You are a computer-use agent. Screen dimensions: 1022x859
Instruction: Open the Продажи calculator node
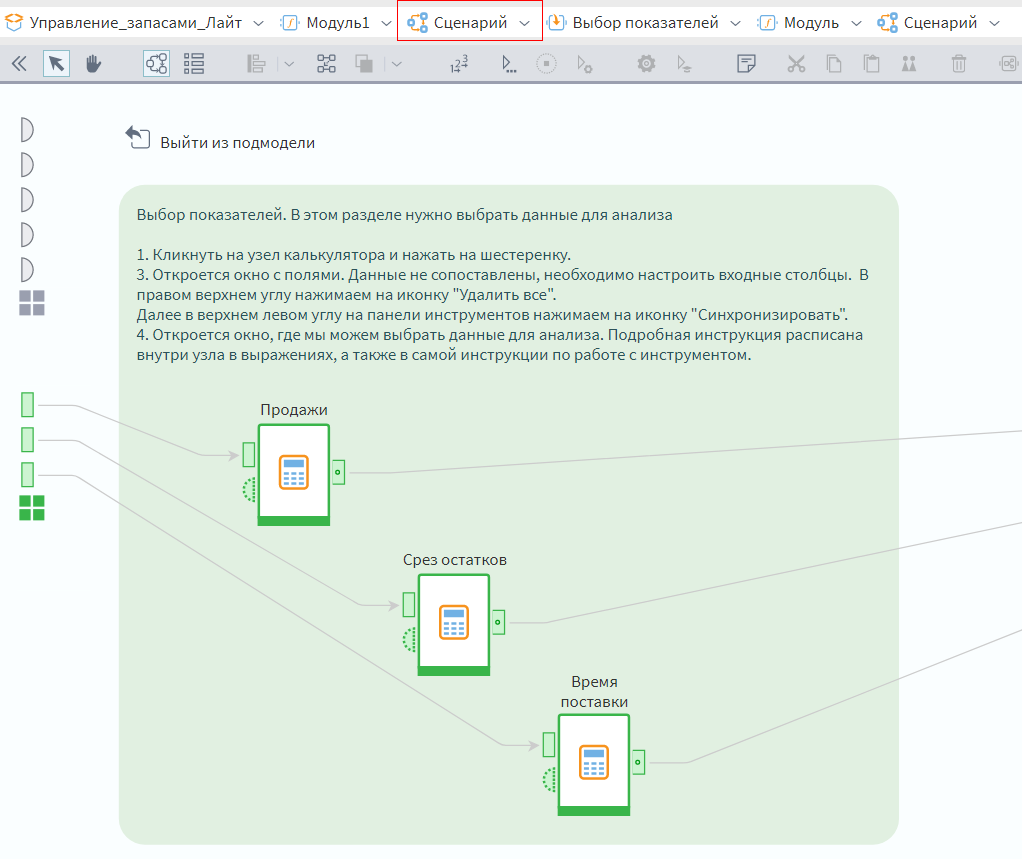pos(293,473)
